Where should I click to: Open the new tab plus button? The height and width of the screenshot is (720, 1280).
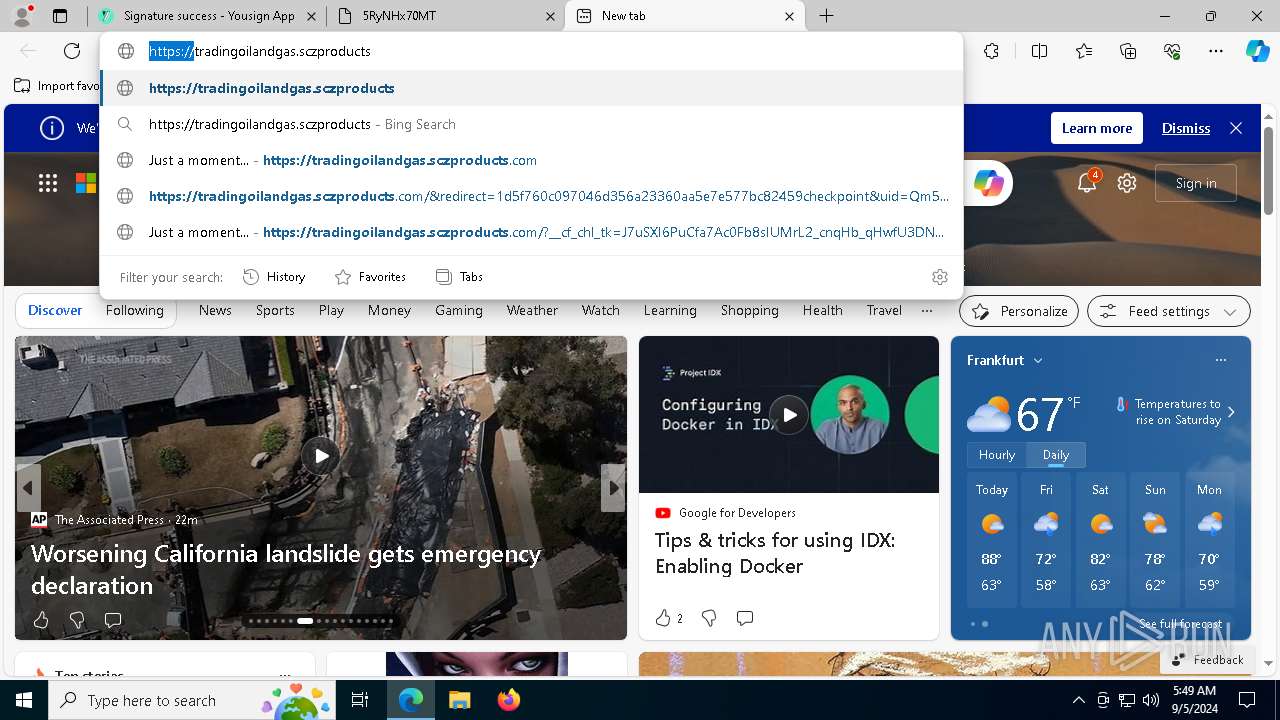[x=826, y=16]
